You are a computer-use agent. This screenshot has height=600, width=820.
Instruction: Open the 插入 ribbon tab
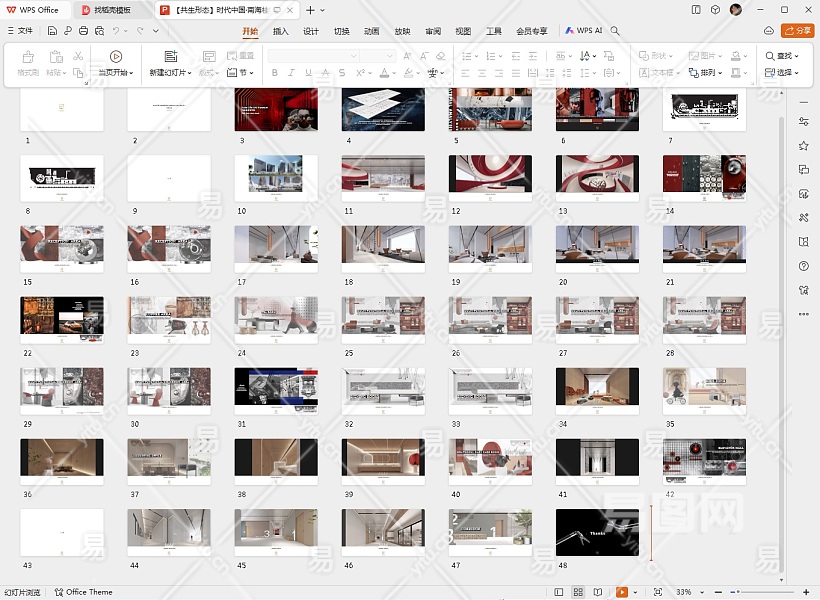coord(280,31)
